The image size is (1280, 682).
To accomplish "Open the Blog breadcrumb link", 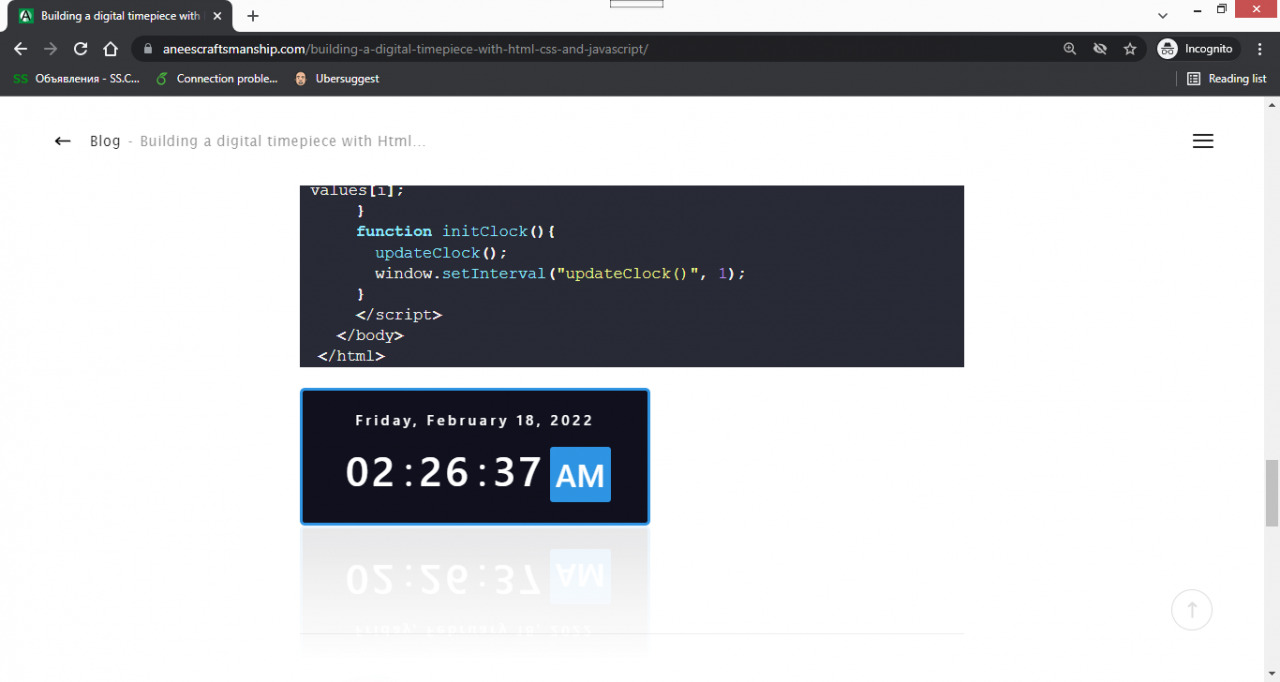I will 105,141.
